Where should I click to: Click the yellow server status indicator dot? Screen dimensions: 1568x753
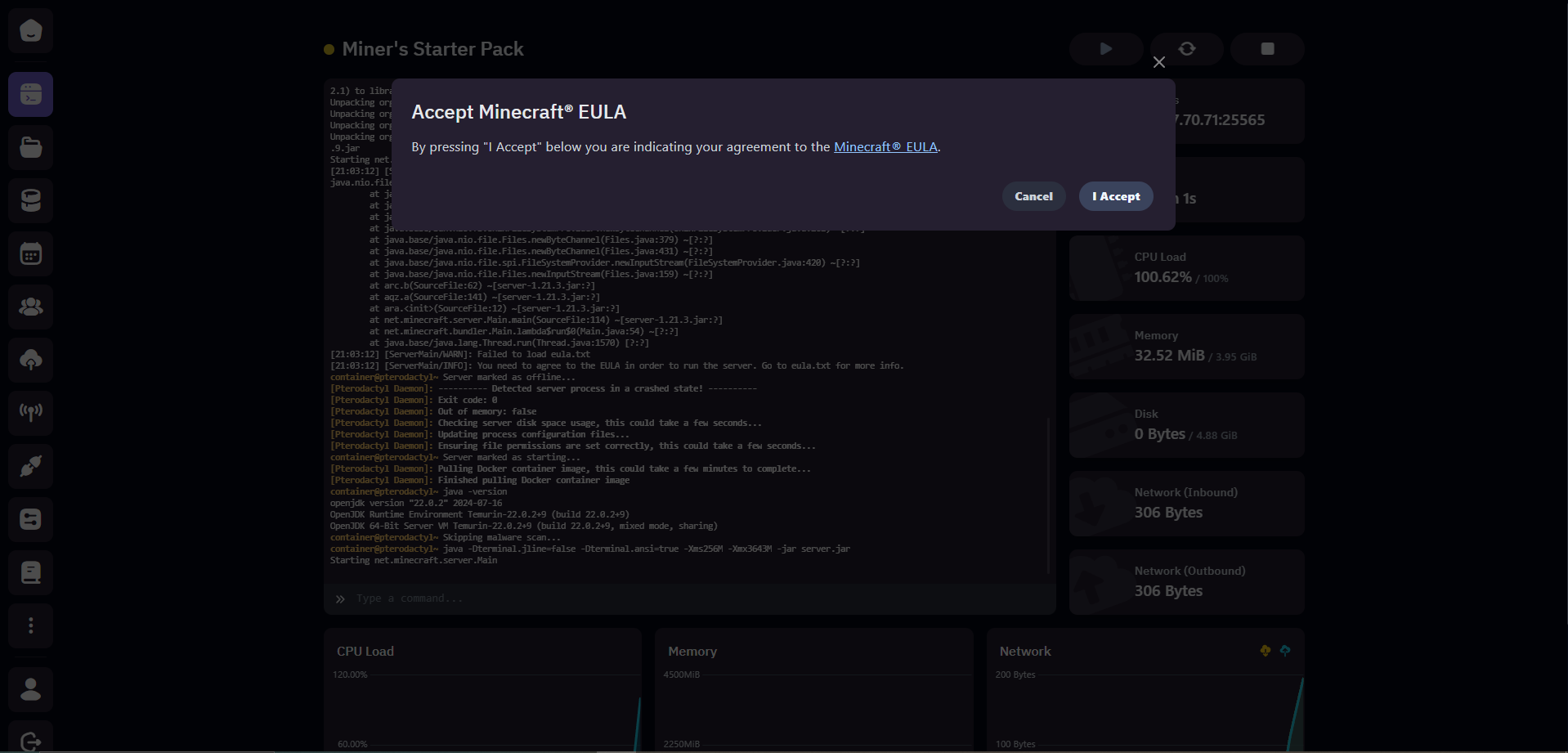[329, 50]
